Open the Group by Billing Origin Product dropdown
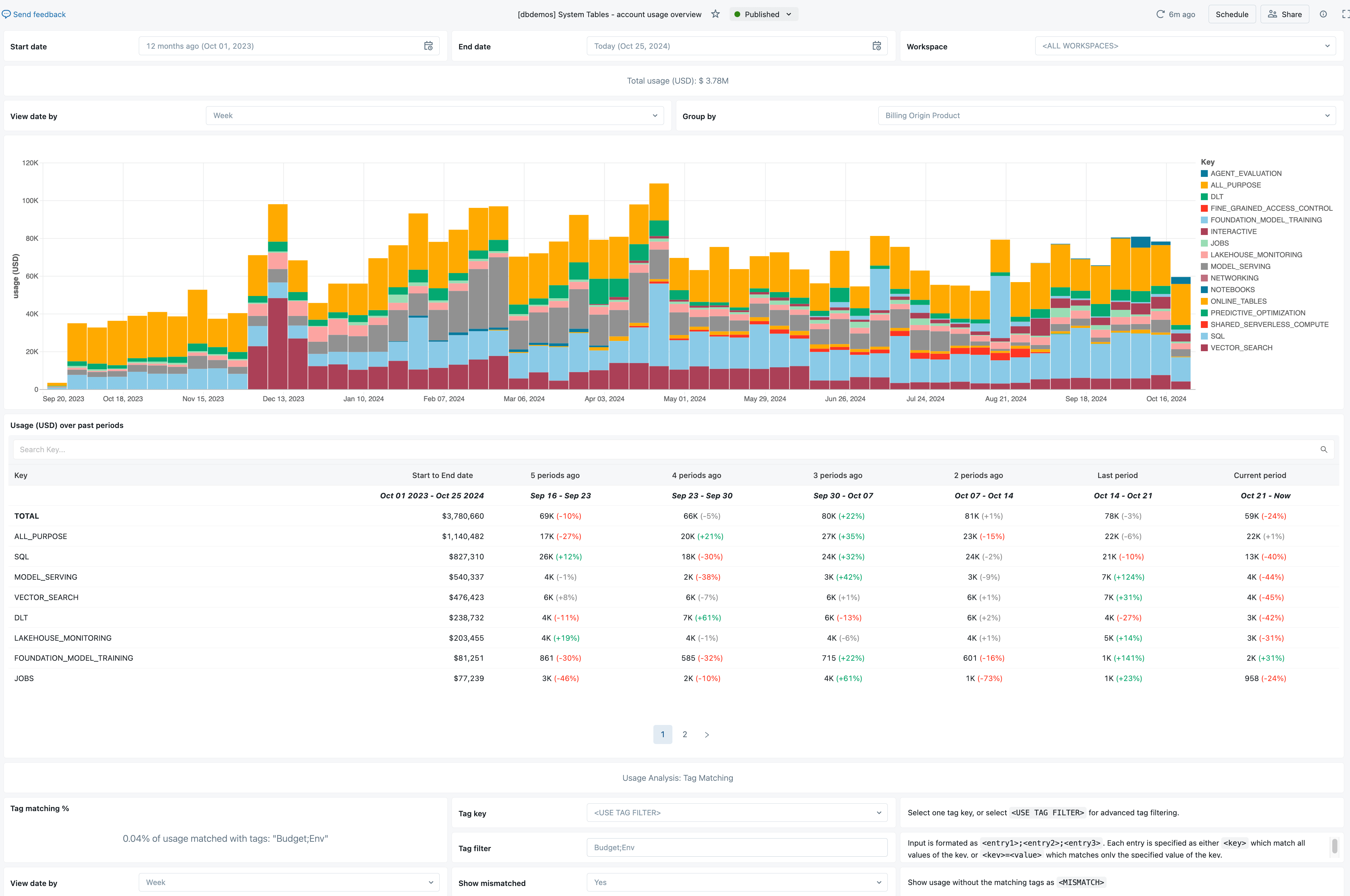This screenshot has height=896, width=1350. (x=1107, y=116)
